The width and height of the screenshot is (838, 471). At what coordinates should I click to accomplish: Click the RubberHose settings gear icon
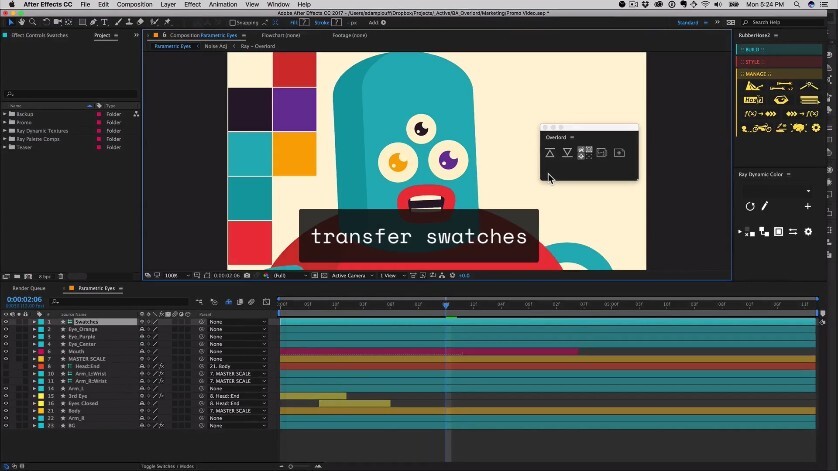[x=816, y=128]
